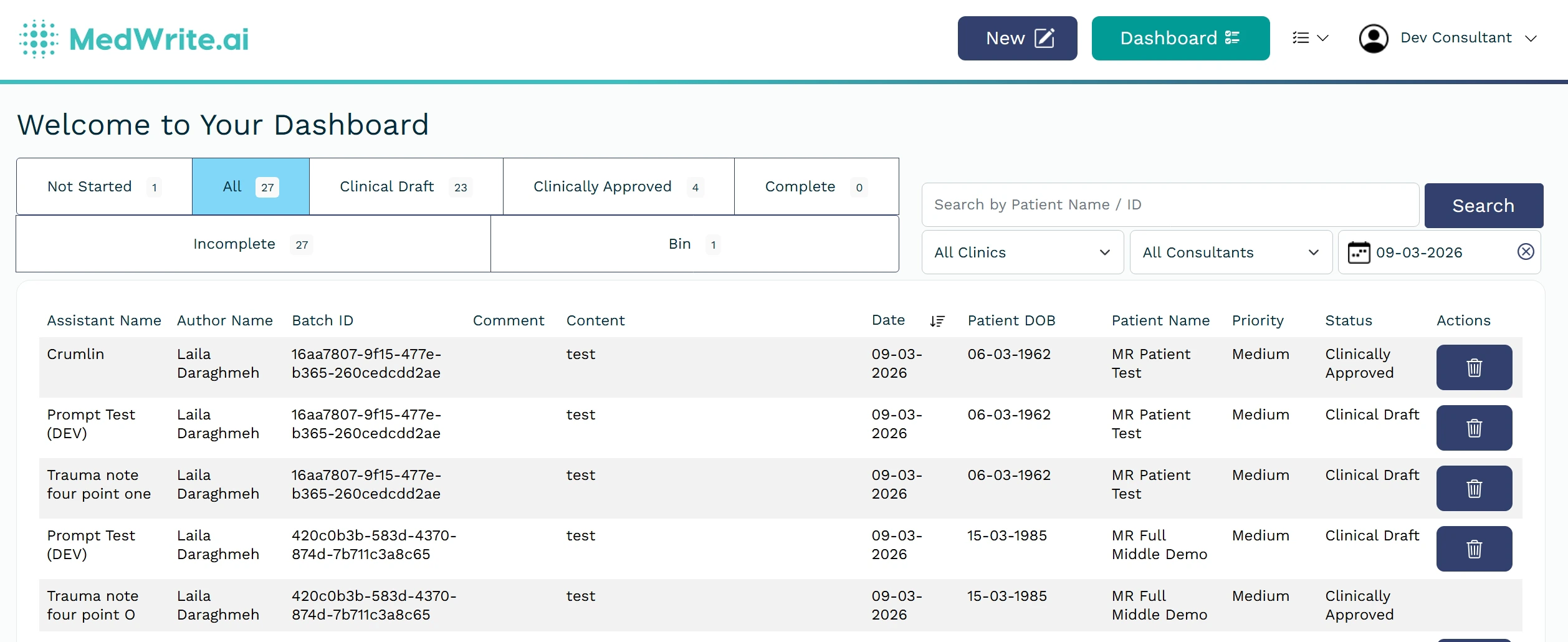Open the Clinically Approved tab
Image resolution: width=1568 pixels, height=642 pixels.
point(618,186)
